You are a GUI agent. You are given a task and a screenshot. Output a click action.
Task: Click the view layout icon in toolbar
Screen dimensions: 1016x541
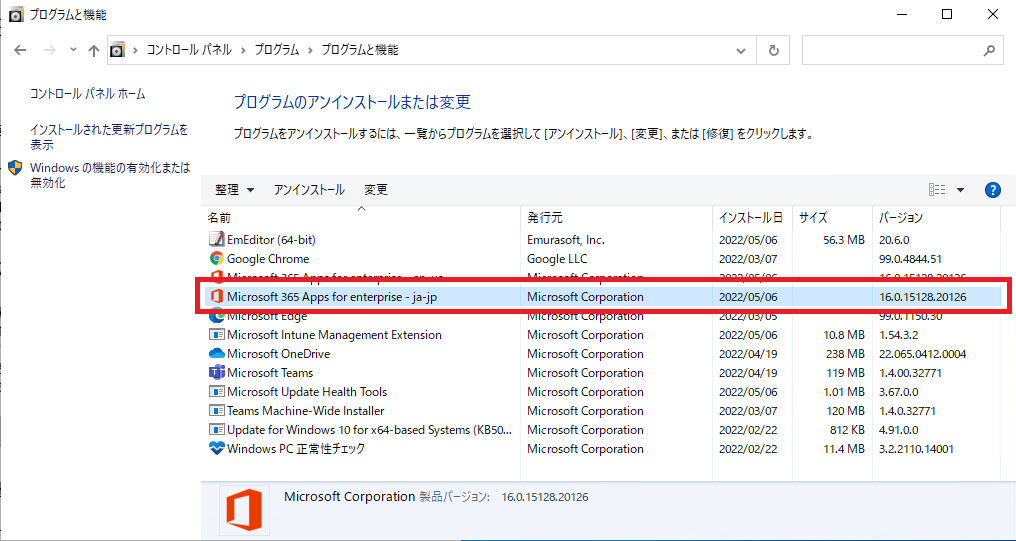pos(937,190)
